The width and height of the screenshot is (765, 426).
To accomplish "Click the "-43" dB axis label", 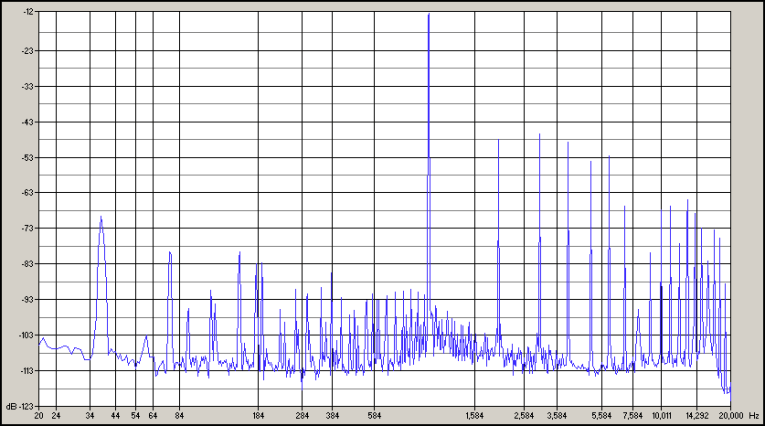I will click(28, 122).
